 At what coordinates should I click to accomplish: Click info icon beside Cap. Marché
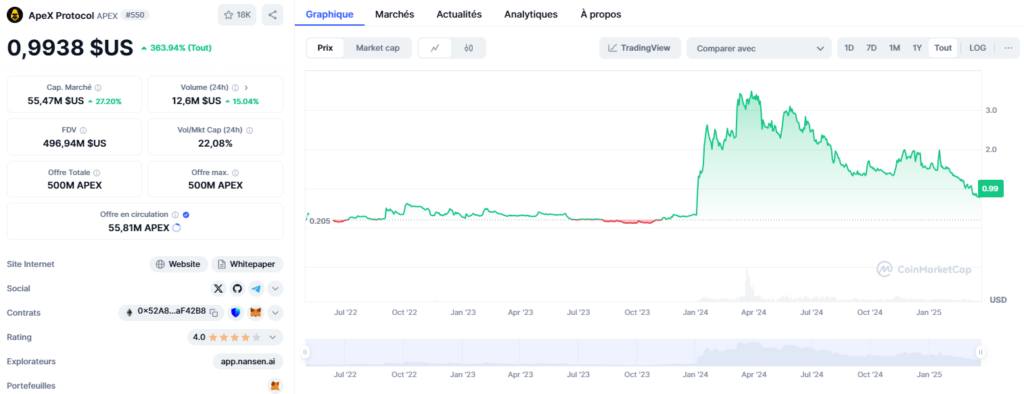click(x=98, y=87)
